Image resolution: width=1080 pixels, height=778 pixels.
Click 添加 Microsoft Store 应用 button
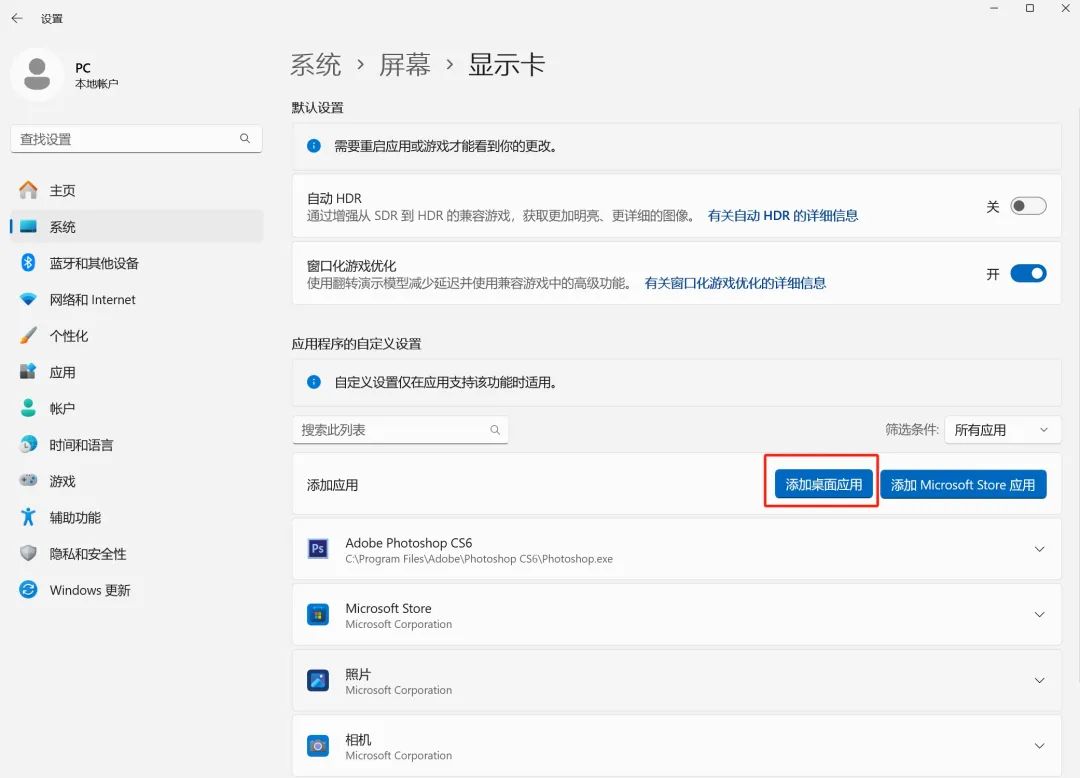[x=963, y=484]
